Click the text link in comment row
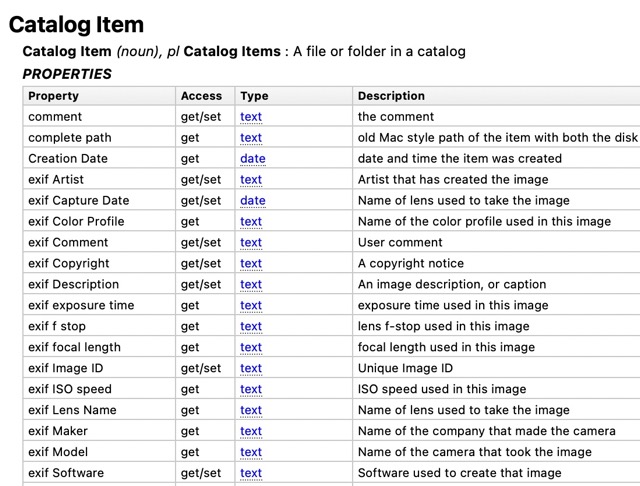This screenshot has width=640, height=486. 251,117
